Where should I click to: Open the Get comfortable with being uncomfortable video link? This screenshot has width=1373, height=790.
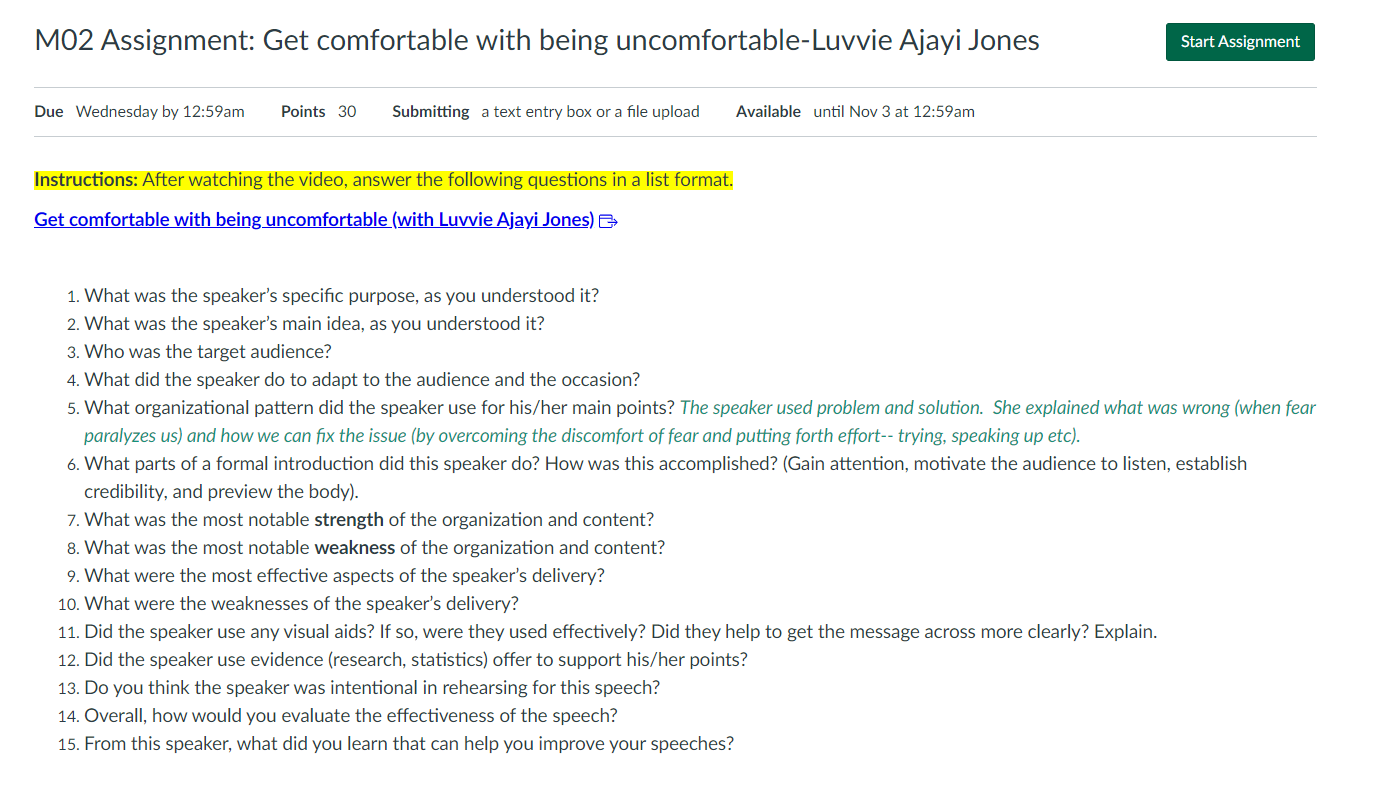[312, 219]
